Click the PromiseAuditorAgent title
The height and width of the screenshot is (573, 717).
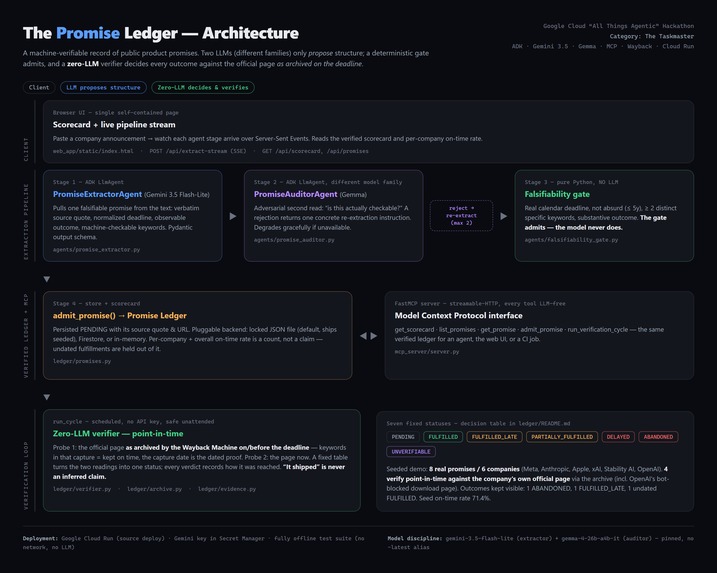[x=295, y=194]
